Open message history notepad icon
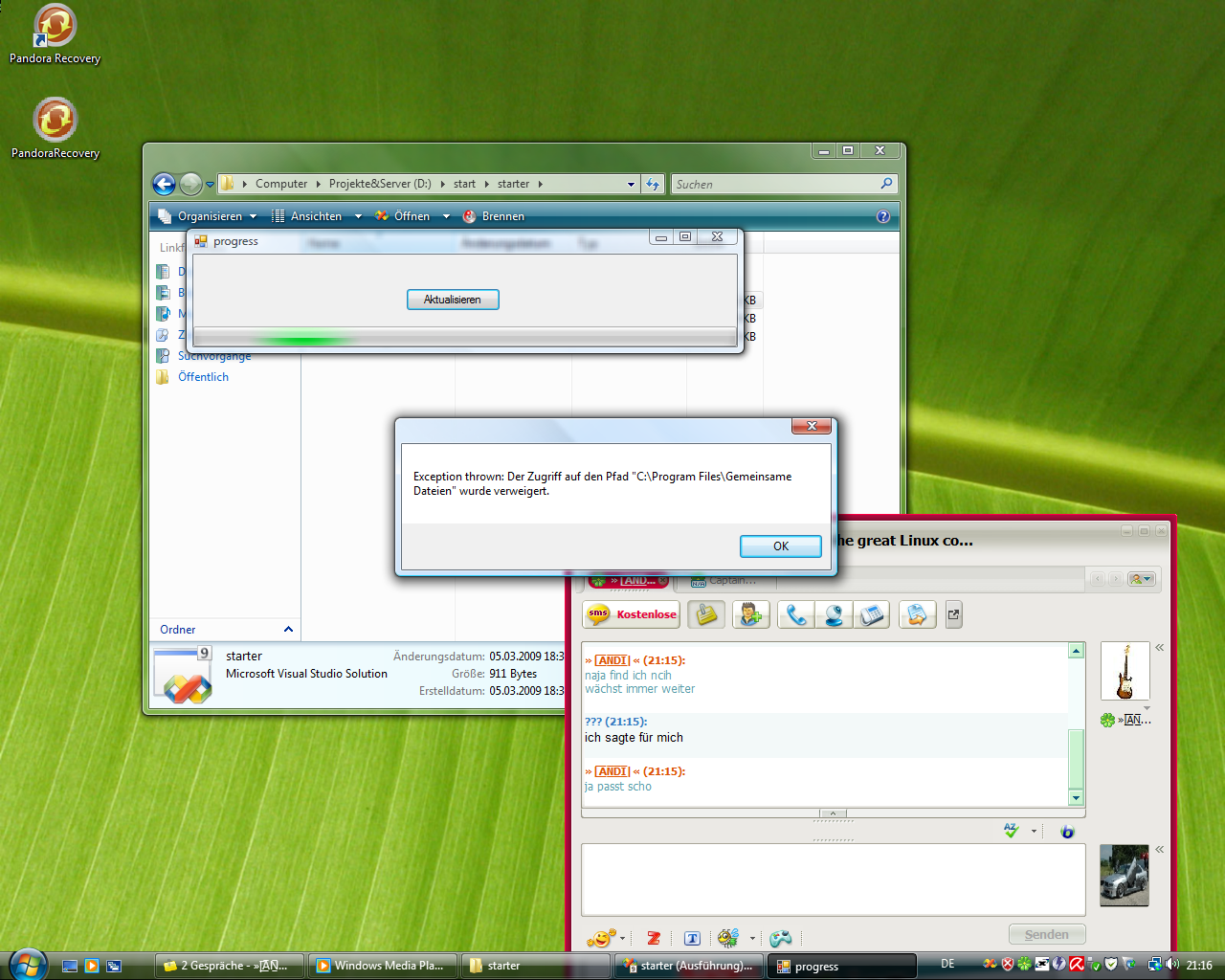The image size is (1225, 980). [706, 614]
